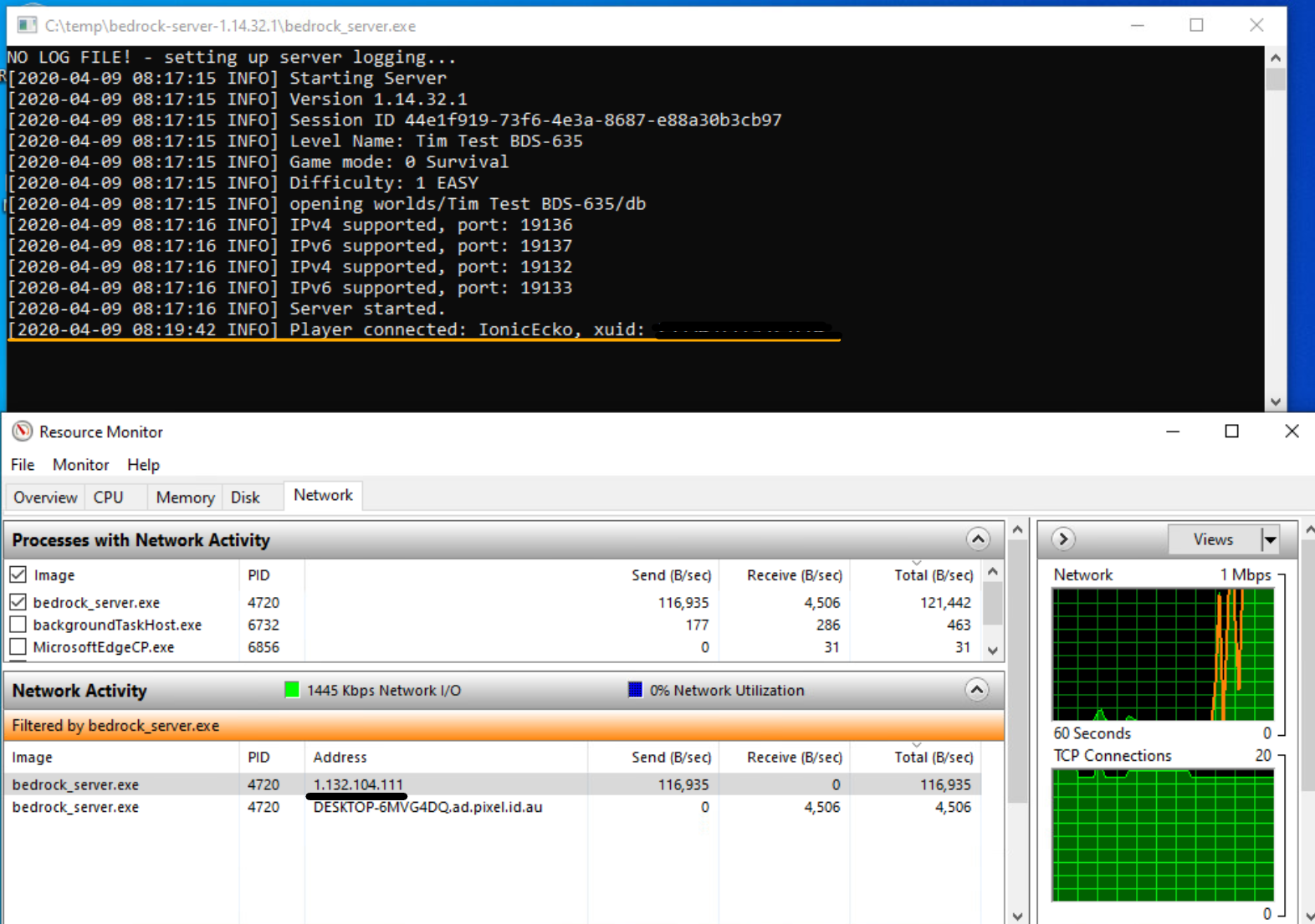Click the Views button

[1213, 539]
